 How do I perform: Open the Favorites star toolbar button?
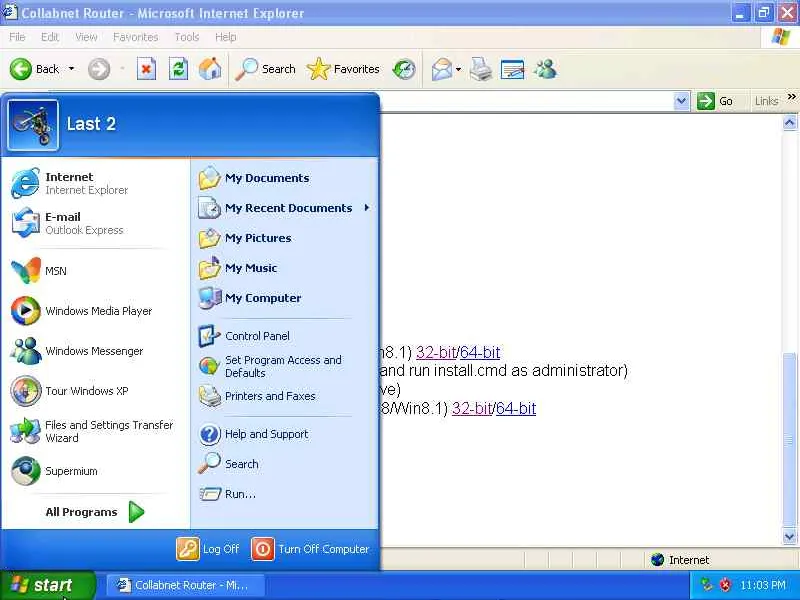pyautogui.click(x=343, y=69)
